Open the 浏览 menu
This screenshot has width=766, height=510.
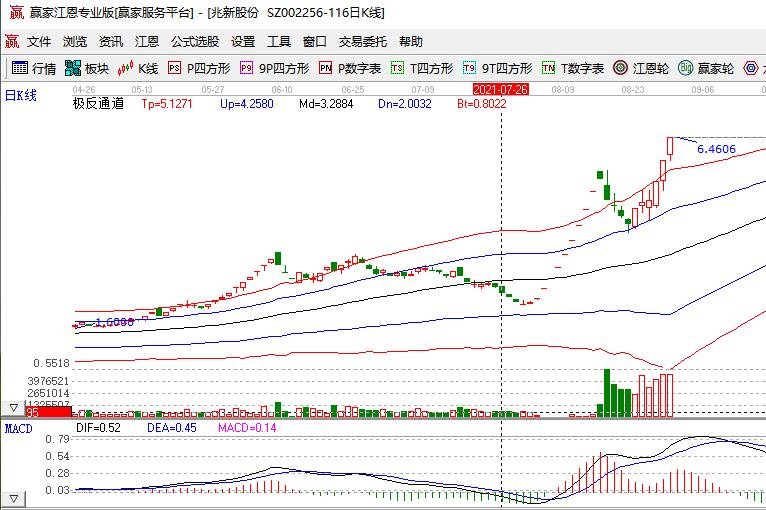pyautogui.click(x=75, y=42)
